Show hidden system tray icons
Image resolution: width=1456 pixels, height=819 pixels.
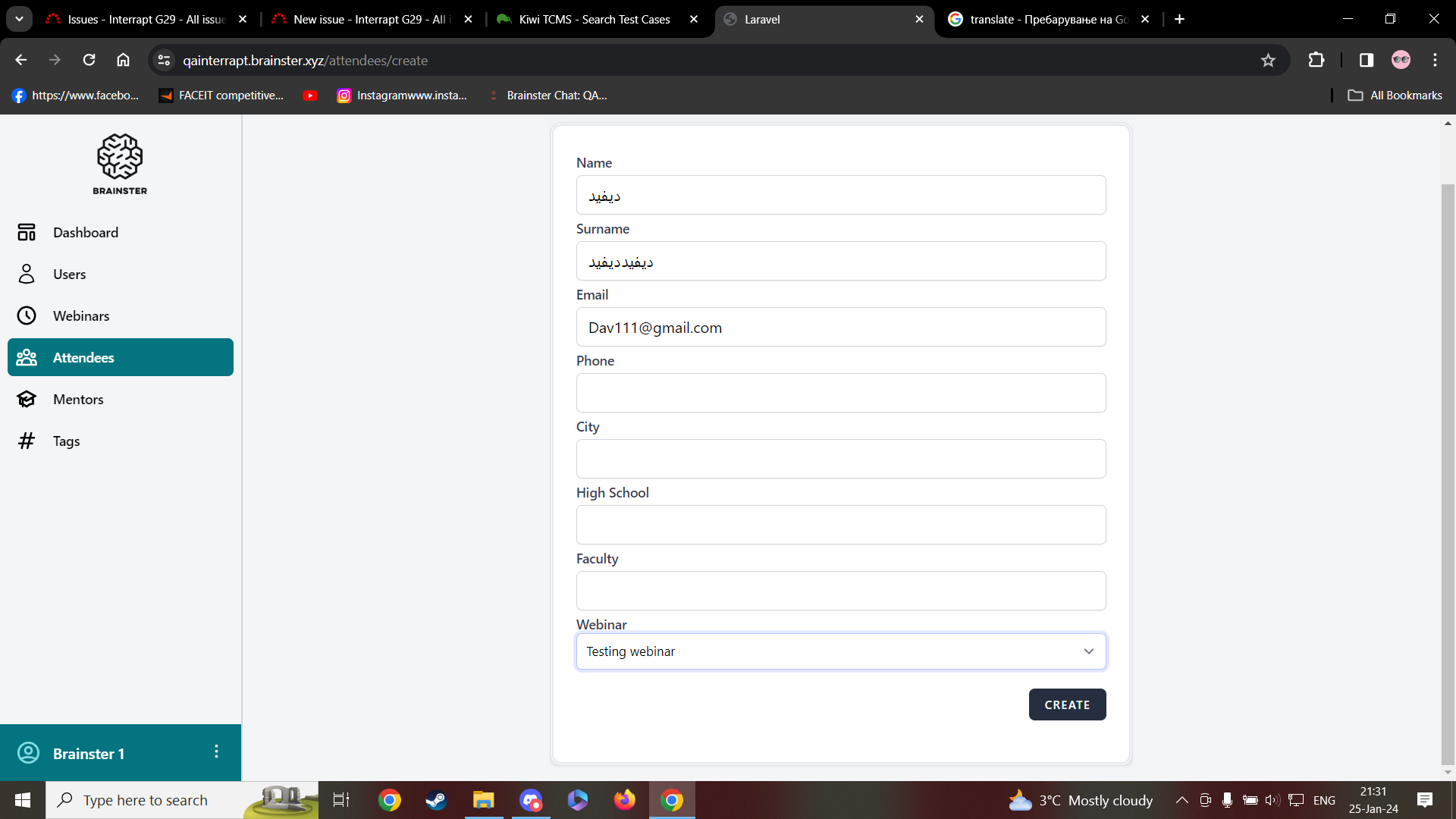(1181, 800)
